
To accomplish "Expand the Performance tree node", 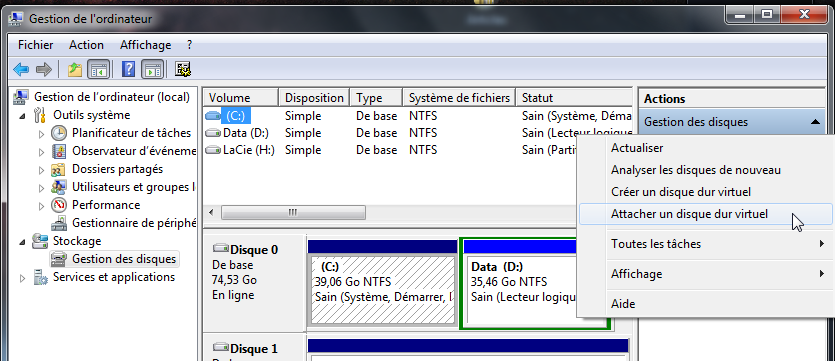I will pyautogui.click(x=42, y=206).
